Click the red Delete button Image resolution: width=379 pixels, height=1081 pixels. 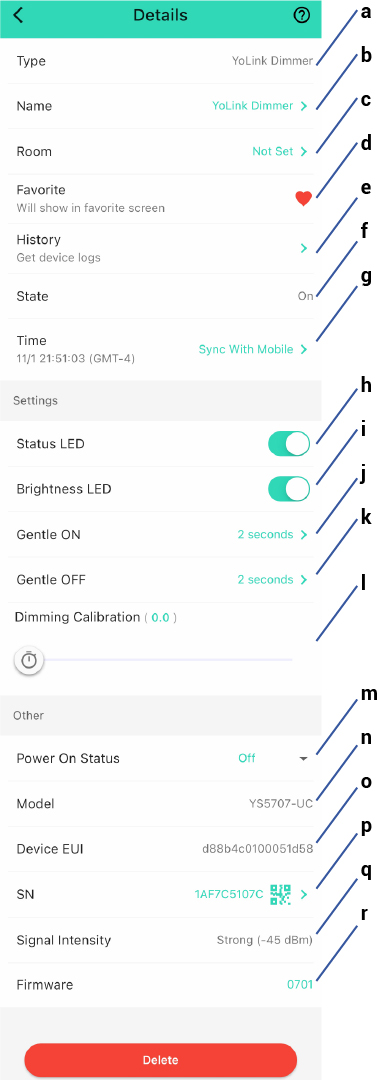[x=161, y=1060]
